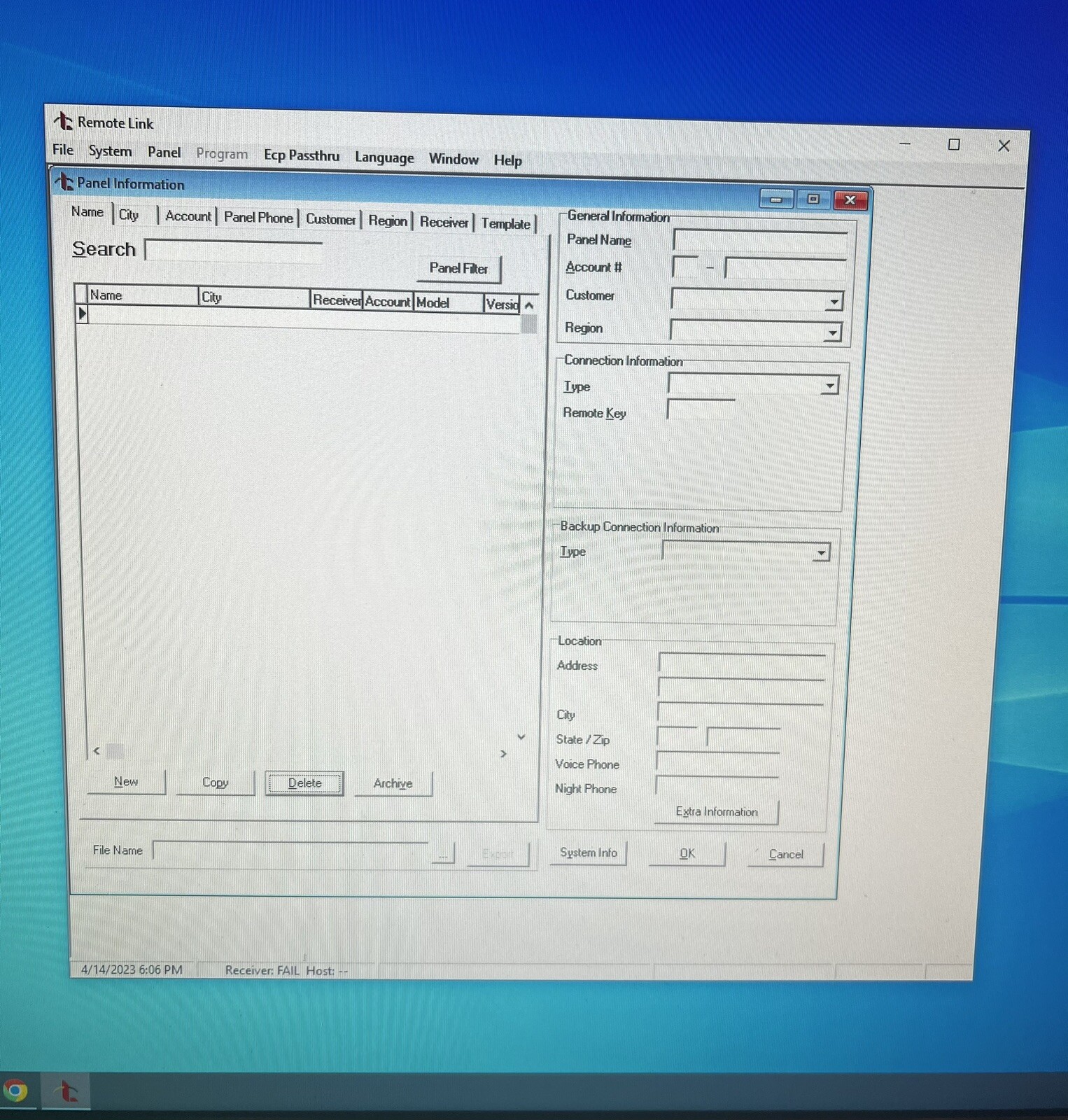Open the Help menu
This screenshot has height=1120, width=1068.
[x=507, y=160]
